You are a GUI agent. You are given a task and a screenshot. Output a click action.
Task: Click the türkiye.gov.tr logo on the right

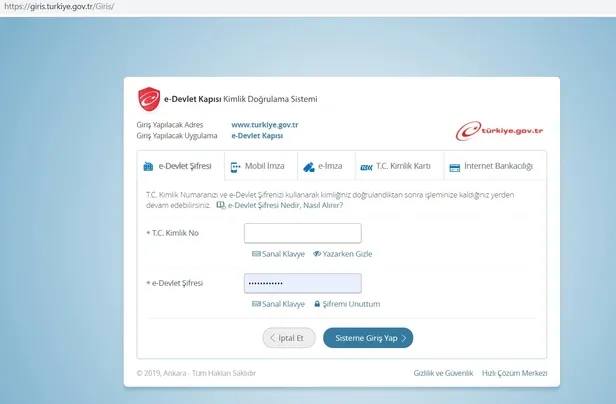499,131
